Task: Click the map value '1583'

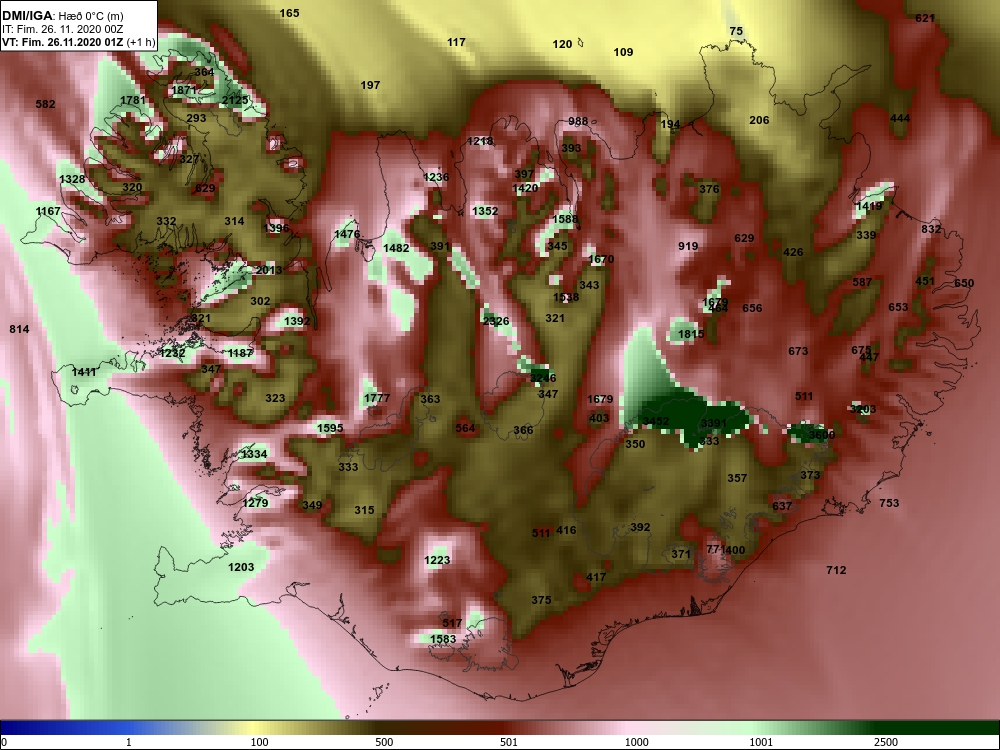Action: tap(443, 639)
